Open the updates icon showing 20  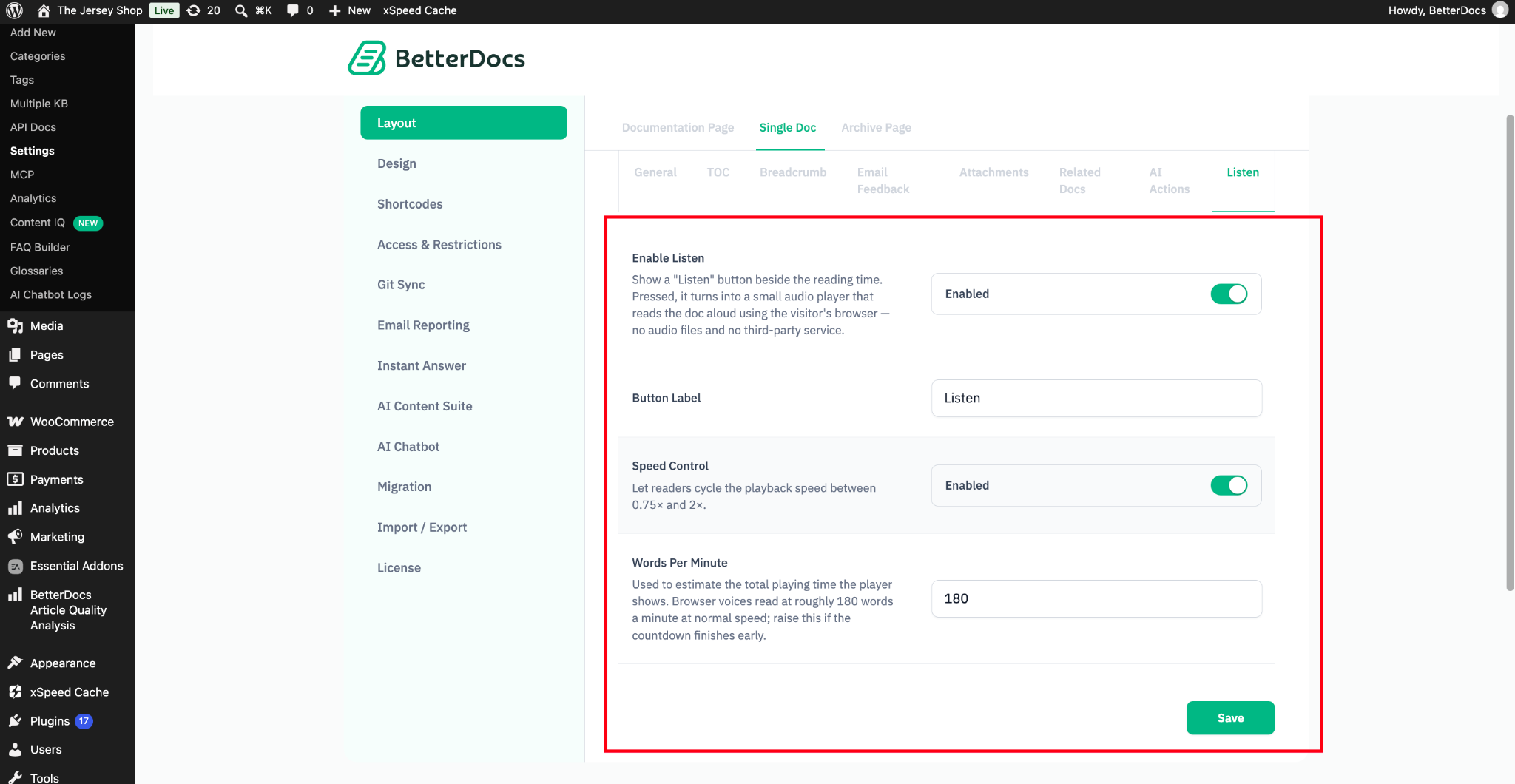[194, 10]
